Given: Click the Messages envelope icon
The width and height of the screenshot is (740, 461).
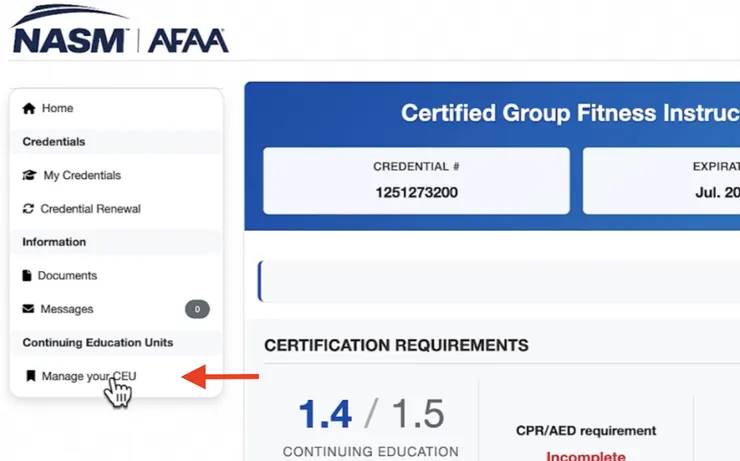Looking at the screenshot, I should point(28,309).
